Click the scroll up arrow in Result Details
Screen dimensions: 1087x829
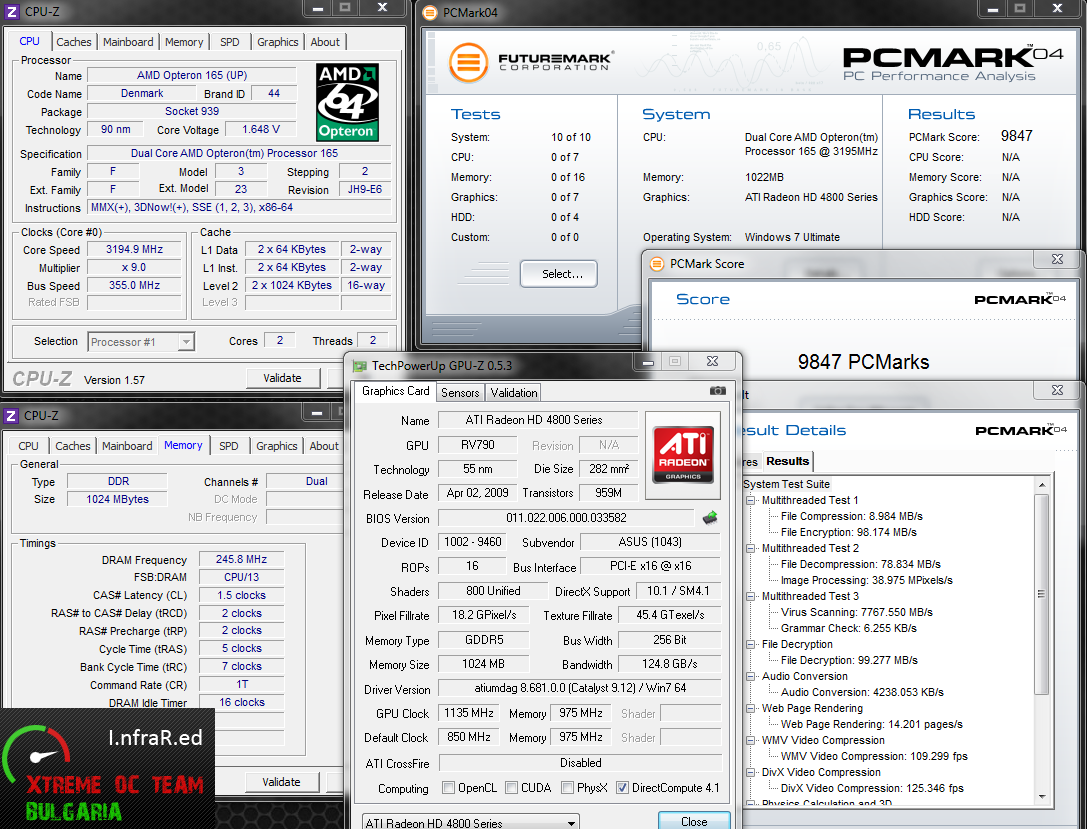click(x=1041, y=485)
